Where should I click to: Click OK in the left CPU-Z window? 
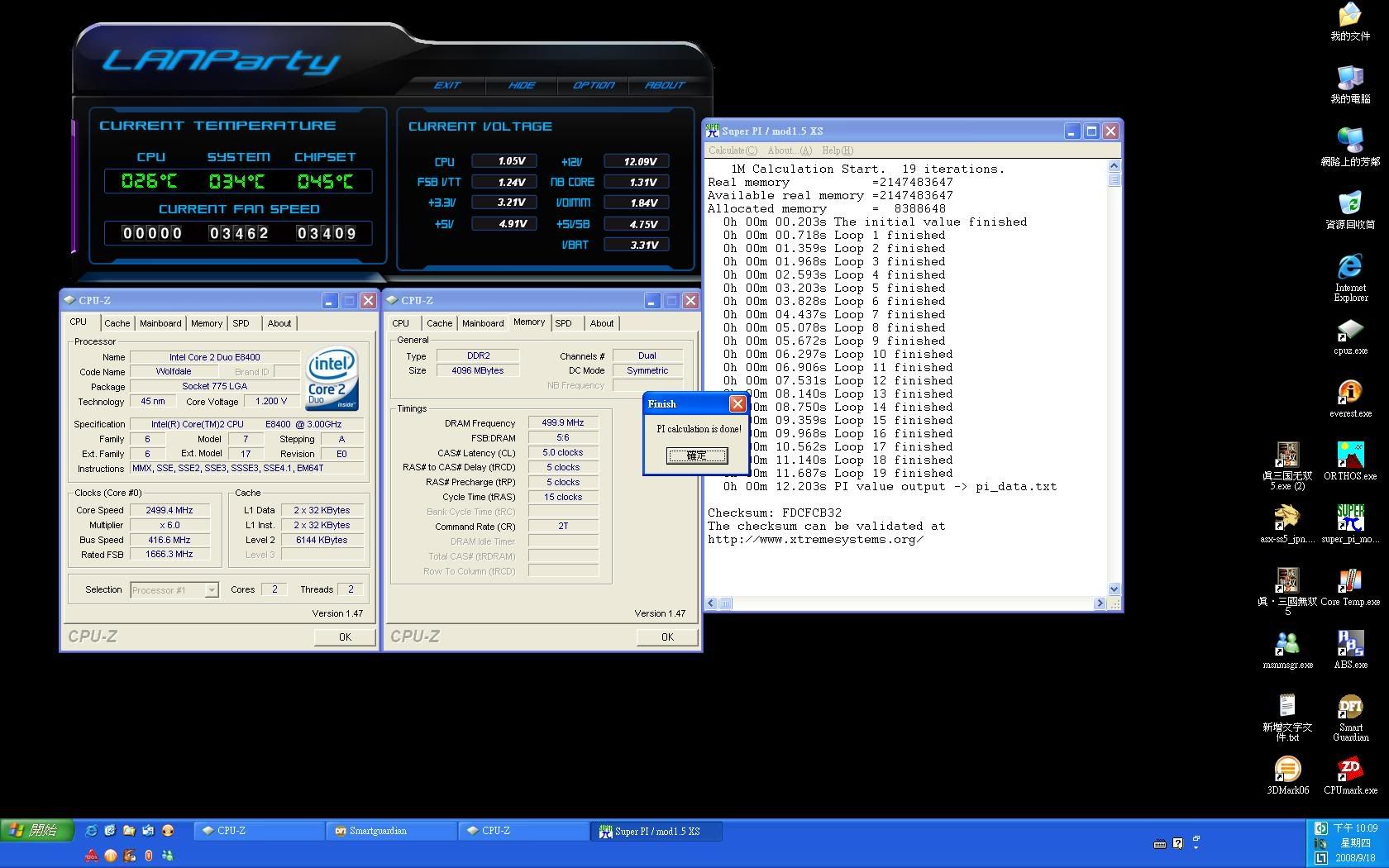[x=345, y=637]
